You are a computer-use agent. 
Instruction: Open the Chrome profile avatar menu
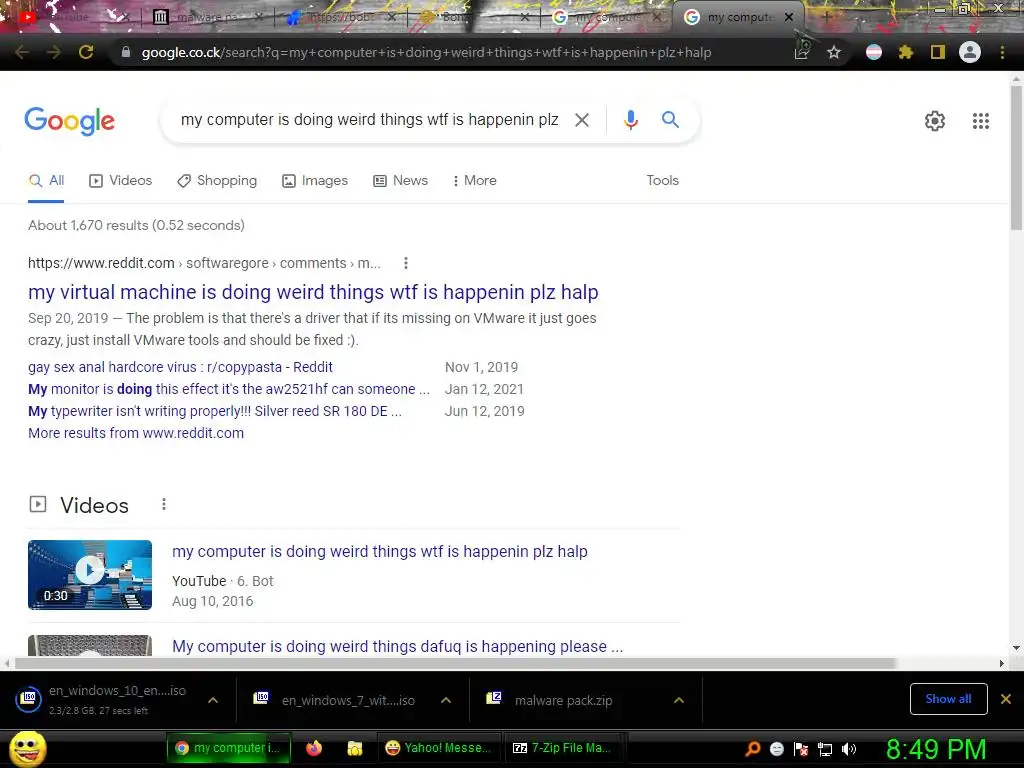970,52
